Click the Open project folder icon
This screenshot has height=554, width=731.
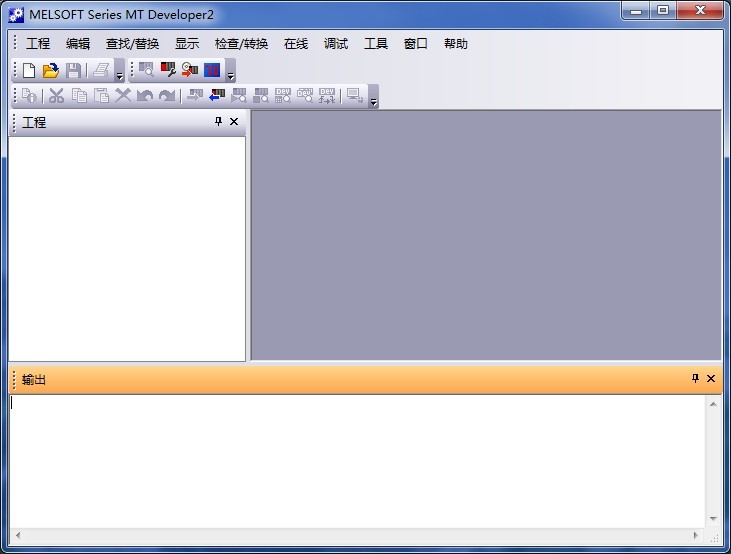(x=50, y=71)
